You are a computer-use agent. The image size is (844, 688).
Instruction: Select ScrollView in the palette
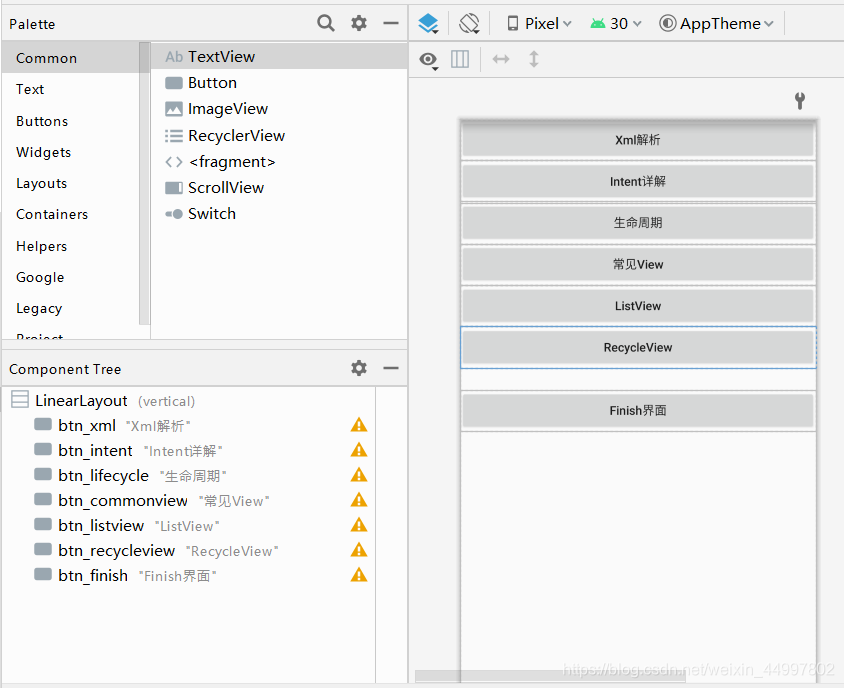(279, 187)
